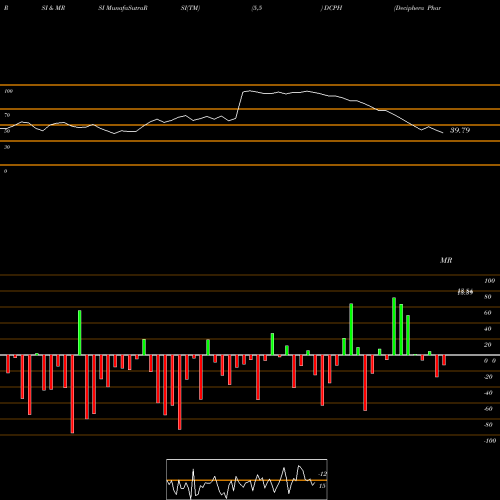The height and width of the screenshot is (500, 500).
Task: Click the 18.84 value near MR scale
Action: click(x=465, y=292)
